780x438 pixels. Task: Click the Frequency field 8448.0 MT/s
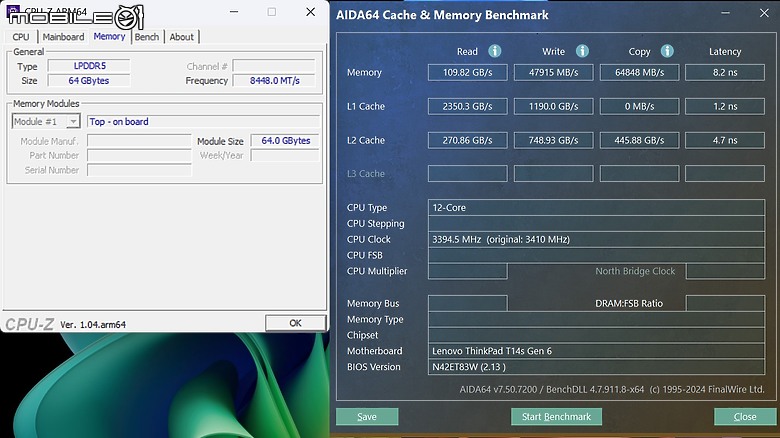click(x=274, y=81)
